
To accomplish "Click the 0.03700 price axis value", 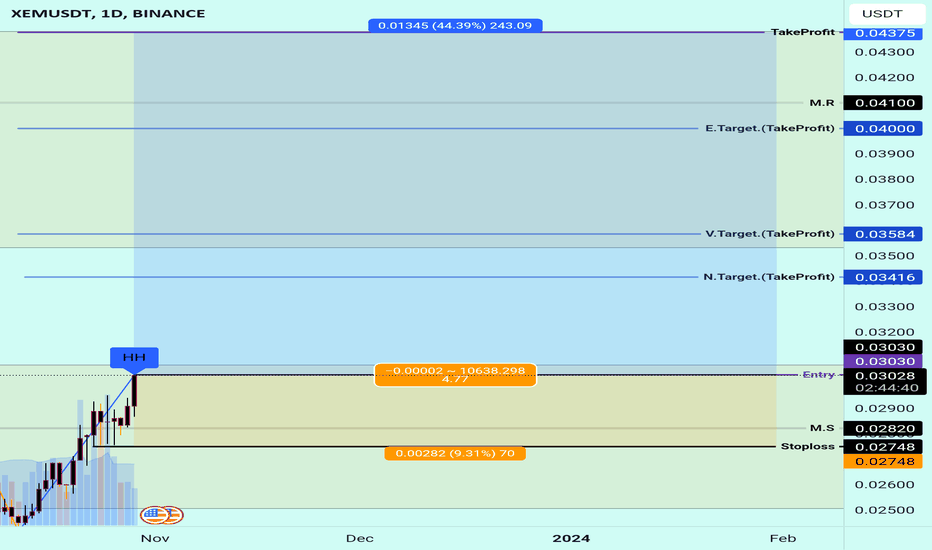I will tap(884, 205).
